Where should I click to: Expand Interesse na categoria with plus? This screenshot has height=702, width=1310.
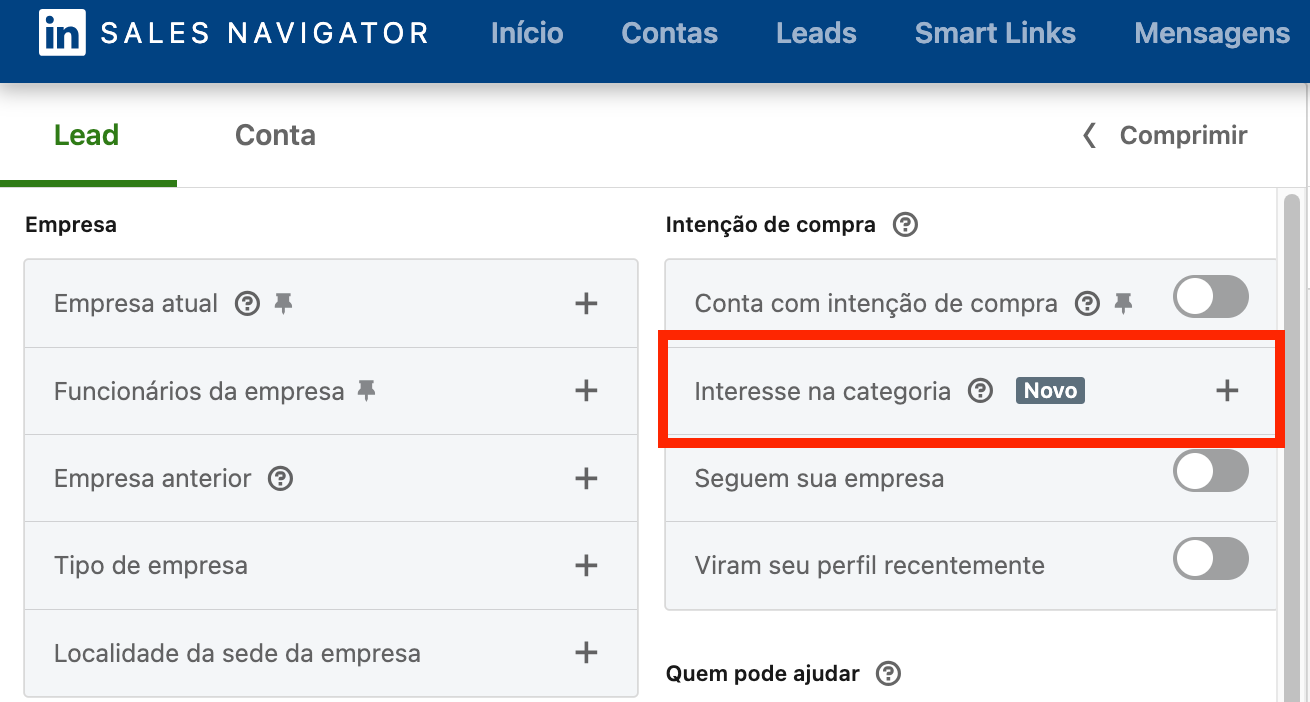coord(1227,390)
